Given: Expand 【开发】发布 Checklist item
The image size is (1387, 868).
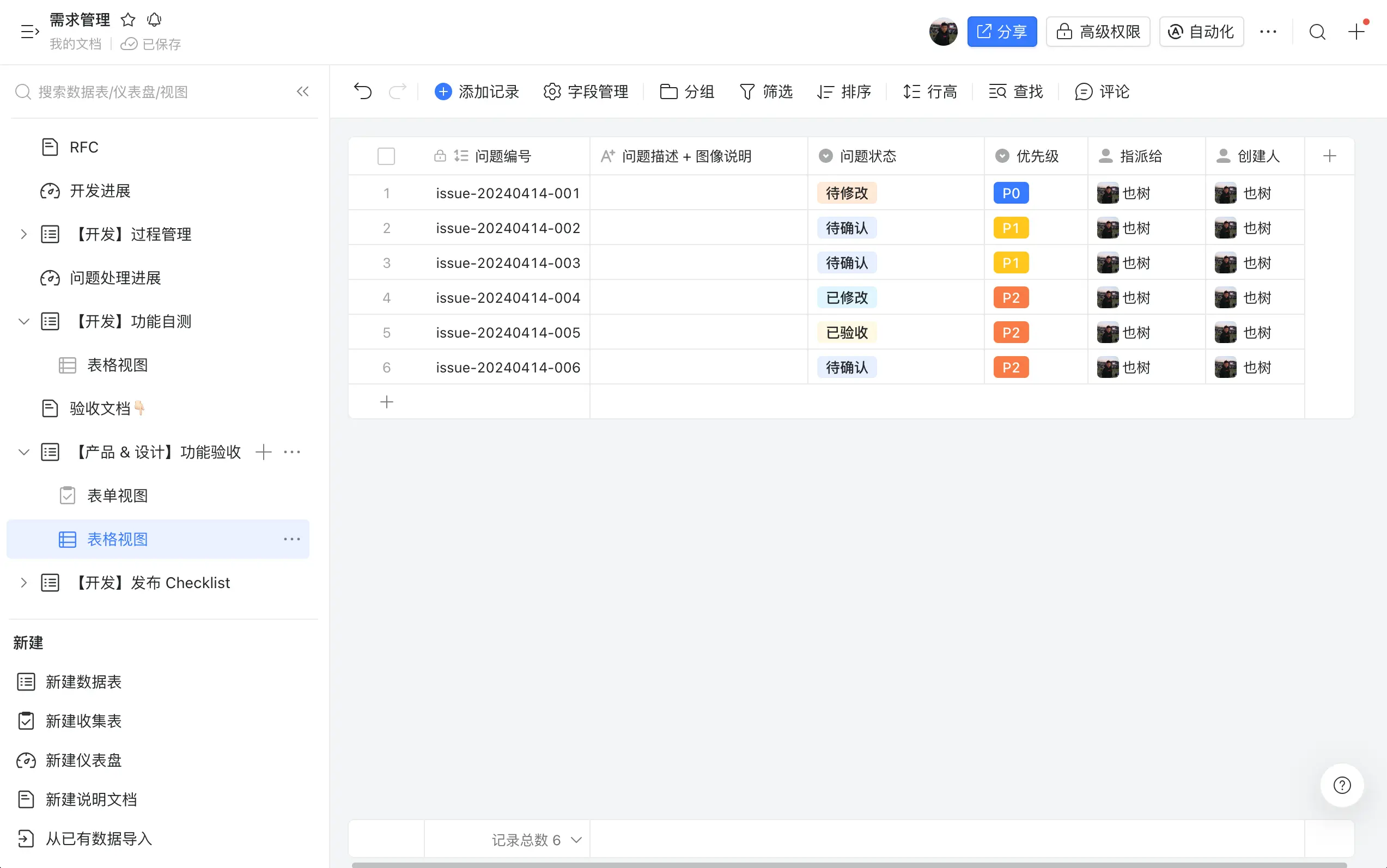Looking at the screenshot, I should pyautogui.click(x=23, y=583).
